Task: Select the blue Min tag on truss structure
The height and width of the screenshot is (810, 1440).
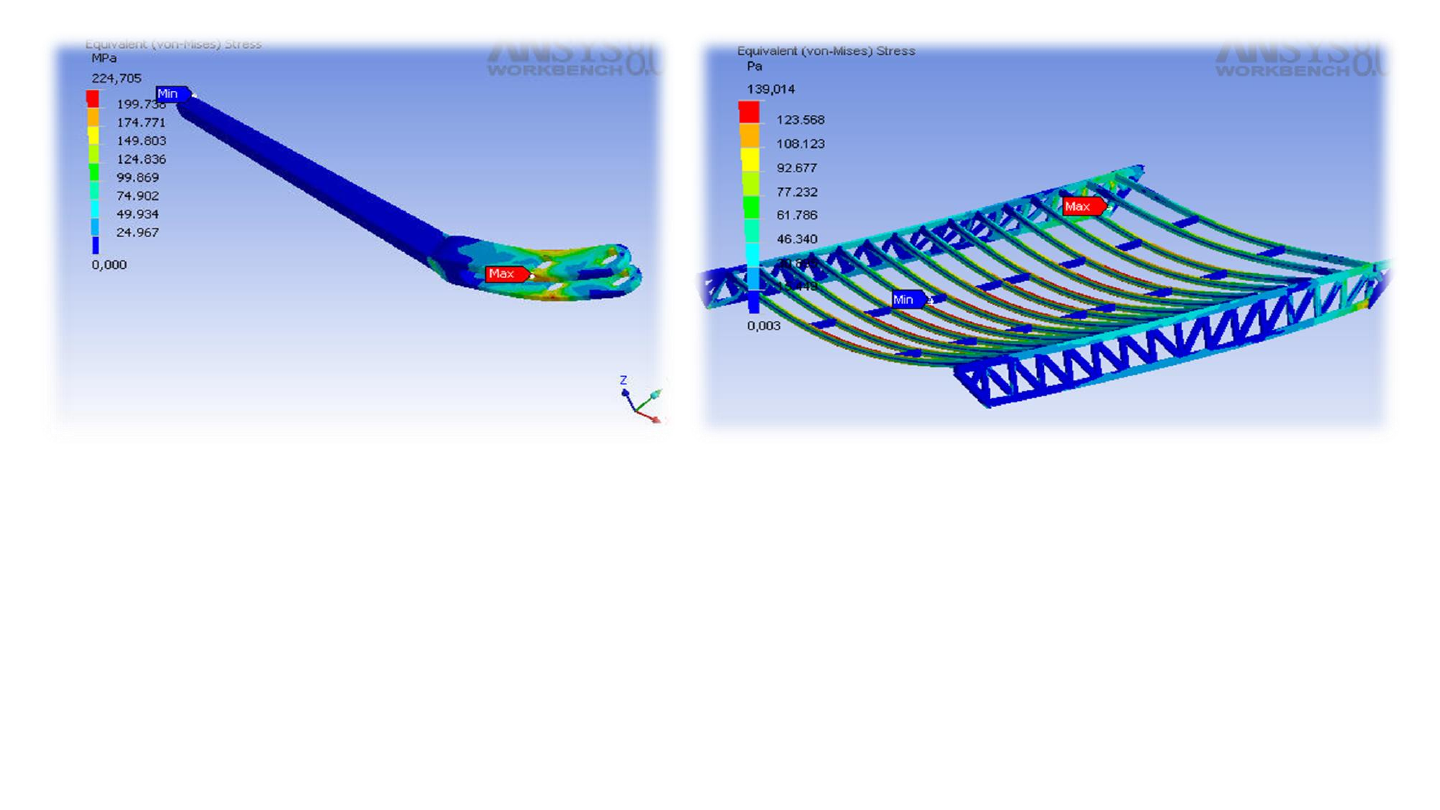Action: (x=907, y=299)
